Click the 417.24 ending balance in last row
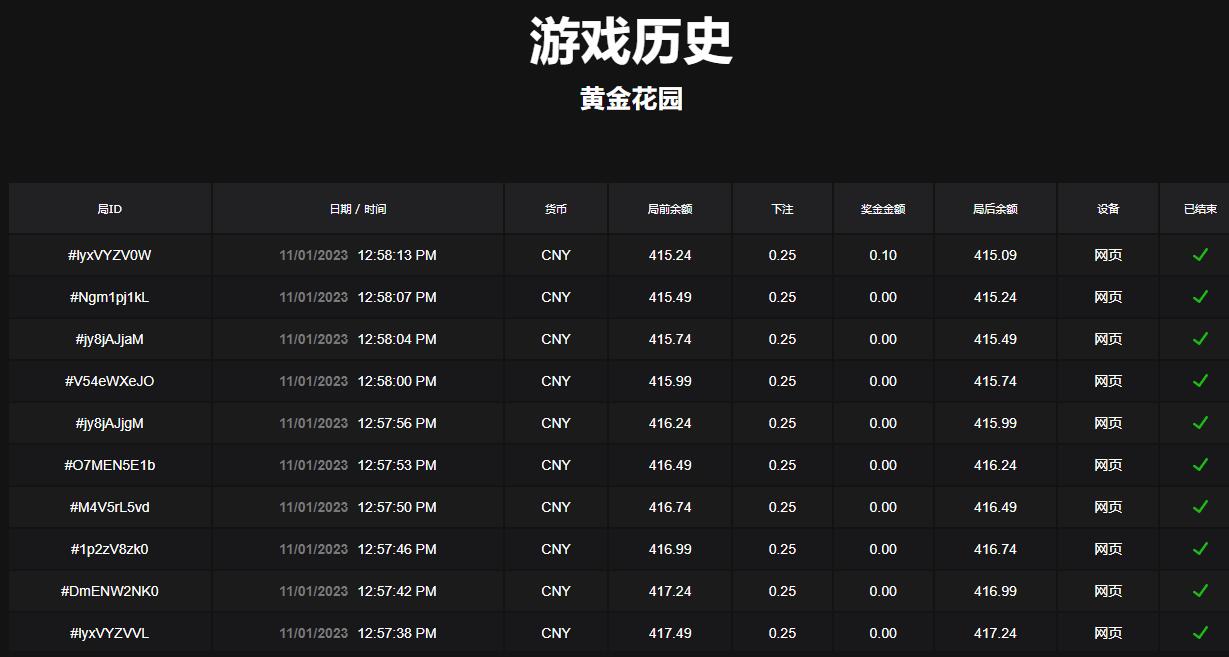The image size is (1229, 657). click(x=995, y=633)
